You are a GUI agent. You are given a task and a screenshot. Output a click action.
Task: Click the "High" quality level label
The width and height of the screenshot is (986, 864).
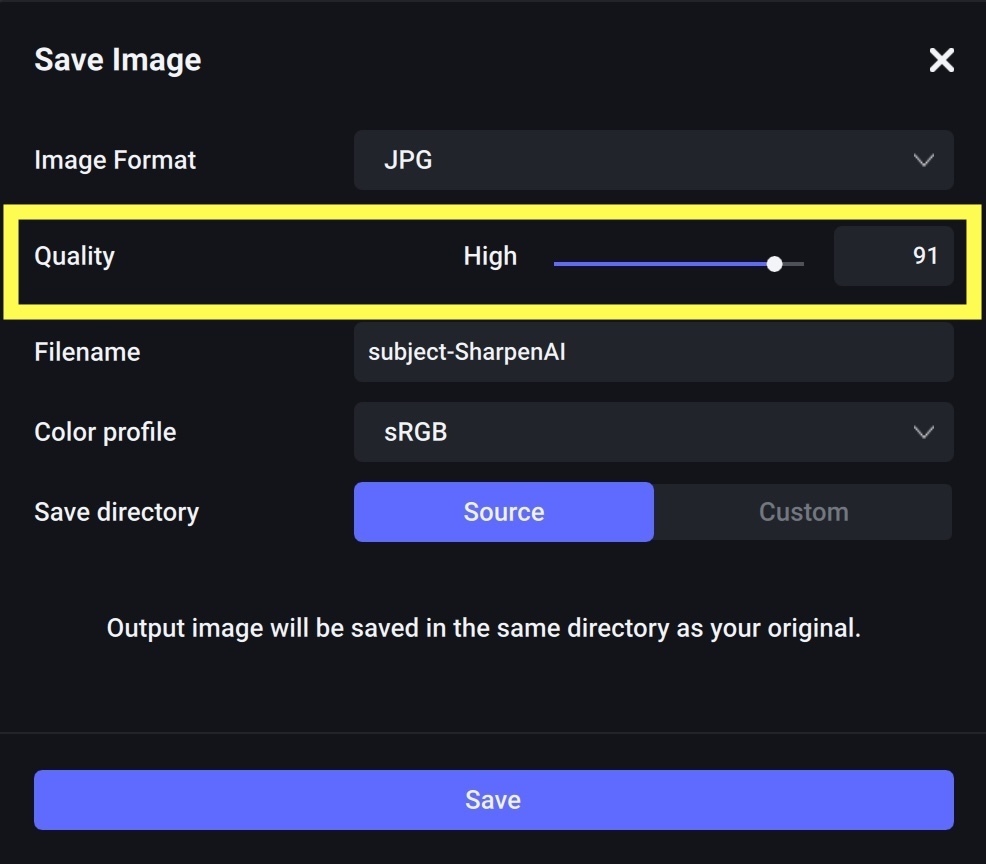(490, 256)
